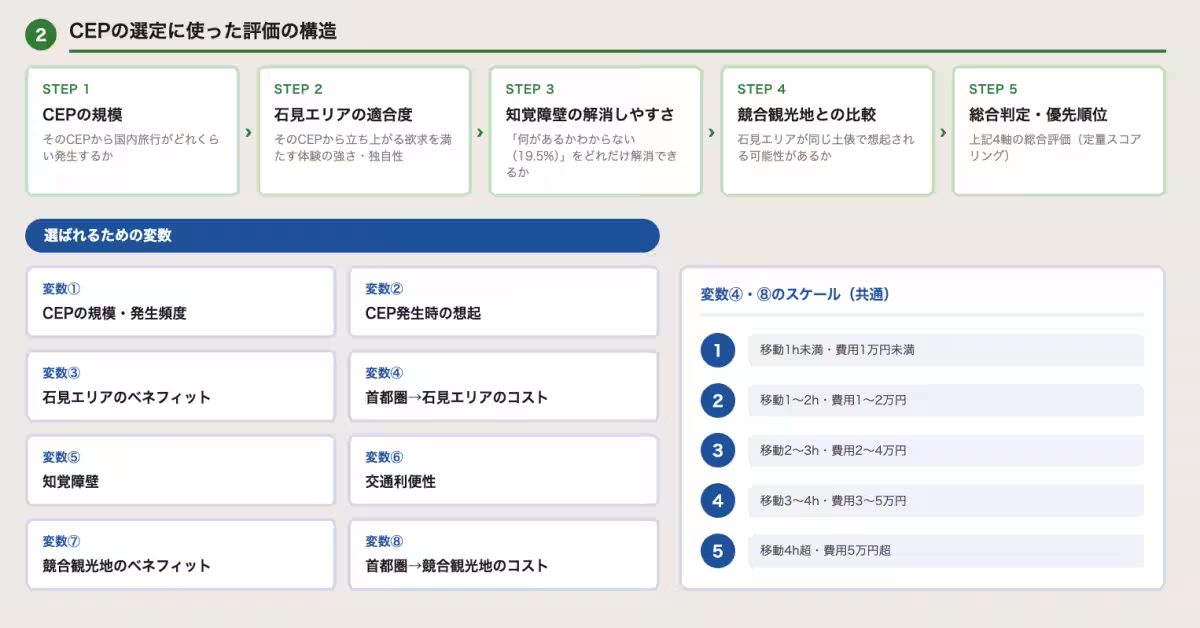Screen dimensions: 1200x628
Task: Select the 変数③ 石見エリアのベネフィット card
Action: tap(180, 386)
